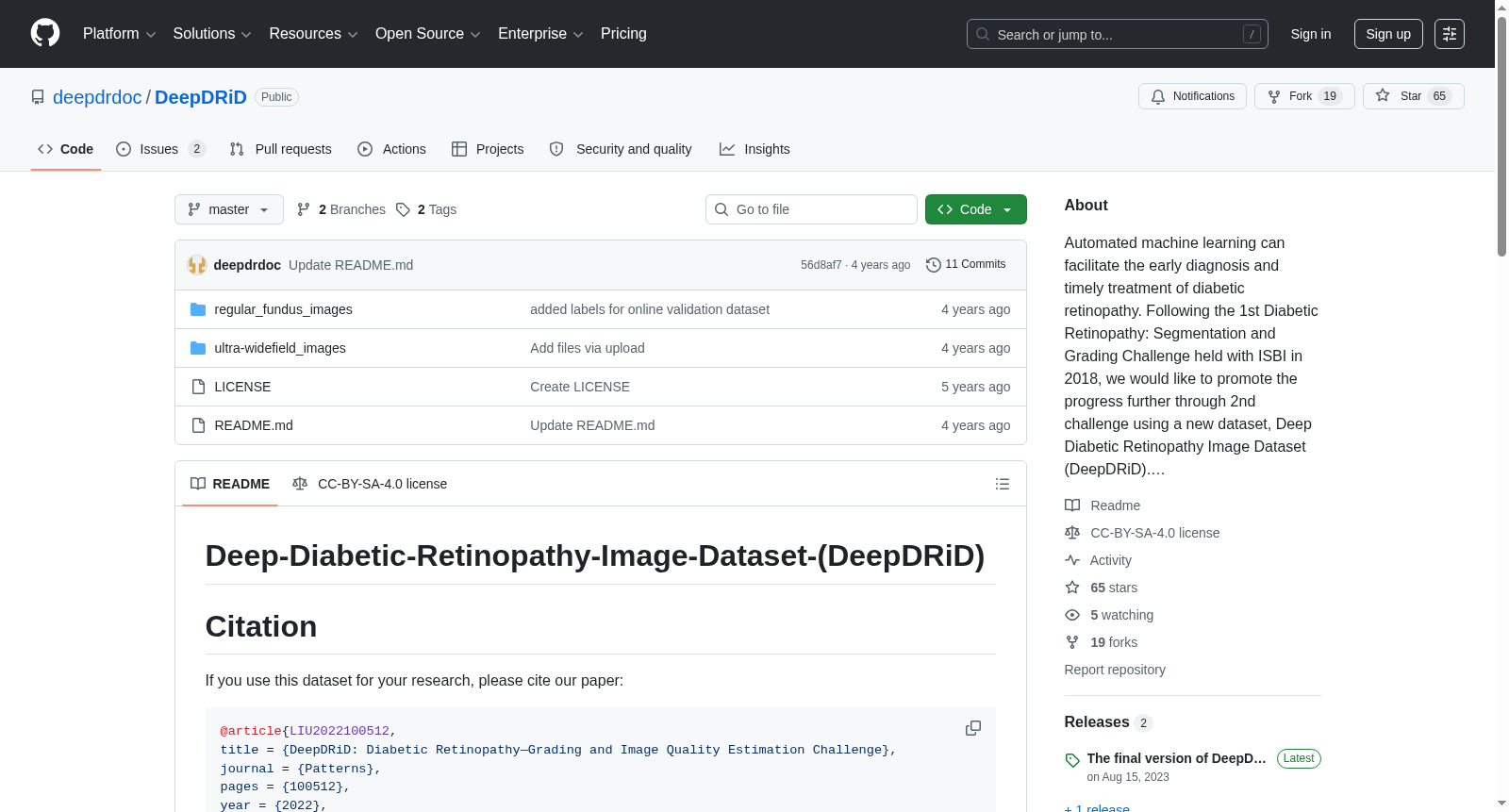Click the Sign up button
Viewport: 1509px width, 812px height.
1388,34
